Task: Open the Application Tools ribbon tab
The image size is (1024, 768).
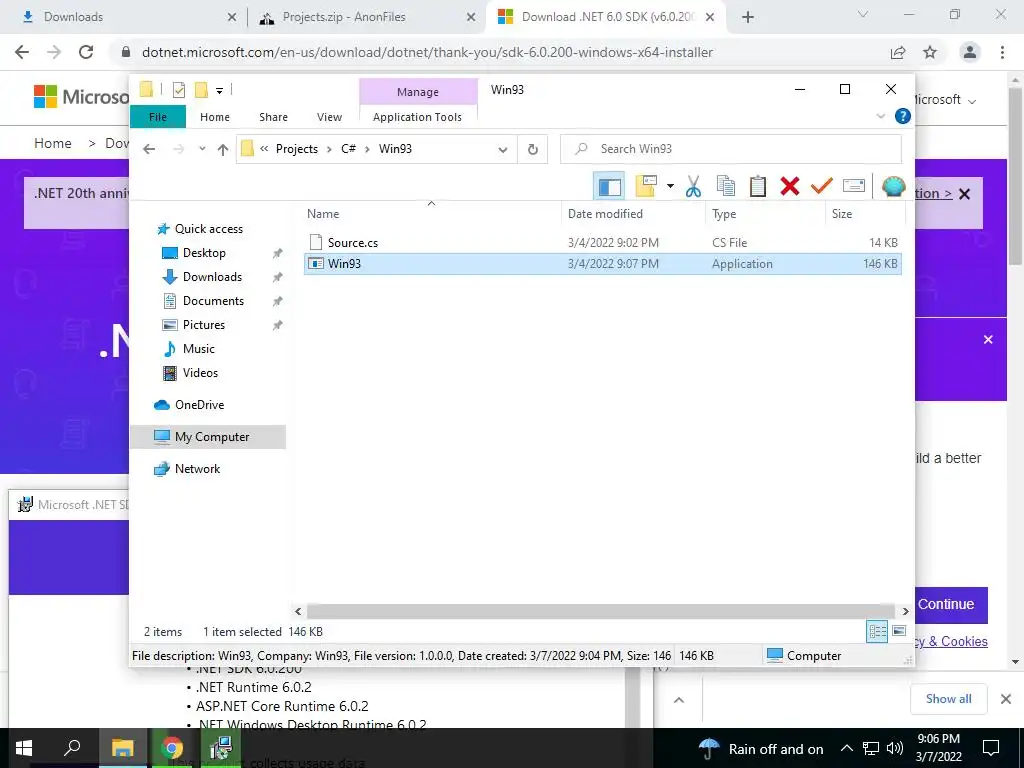Action: (417, 117)
